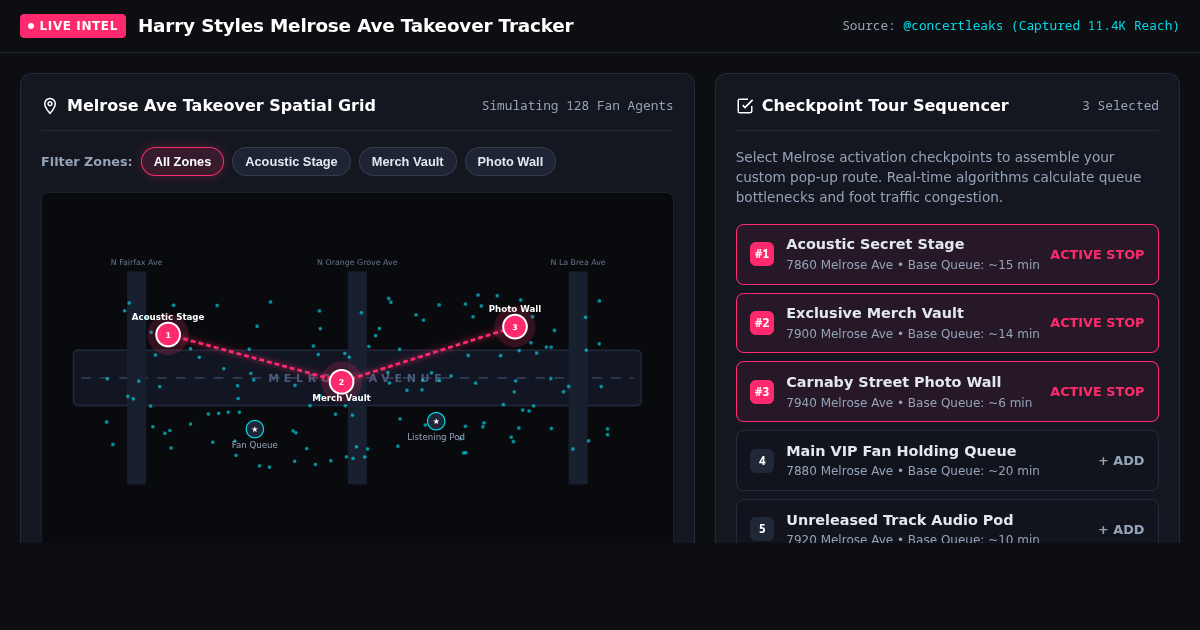Click the '3 Selected' counter

[x=1120, y=106]
